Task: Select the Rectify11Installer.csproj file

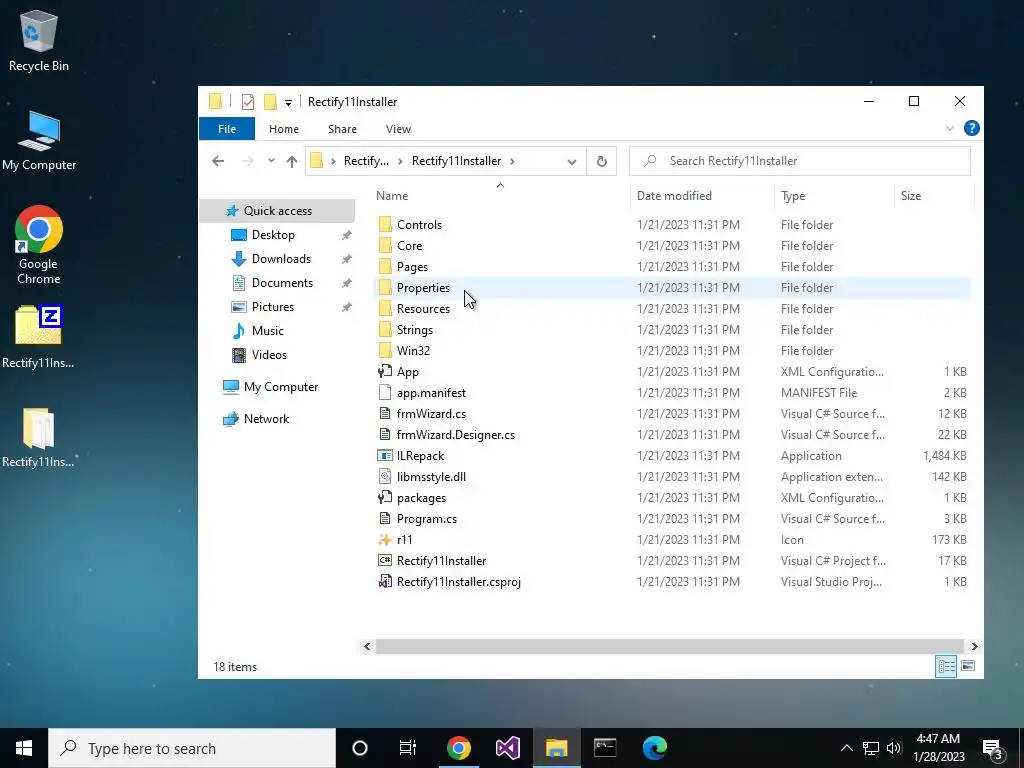Action: point(458,581)
